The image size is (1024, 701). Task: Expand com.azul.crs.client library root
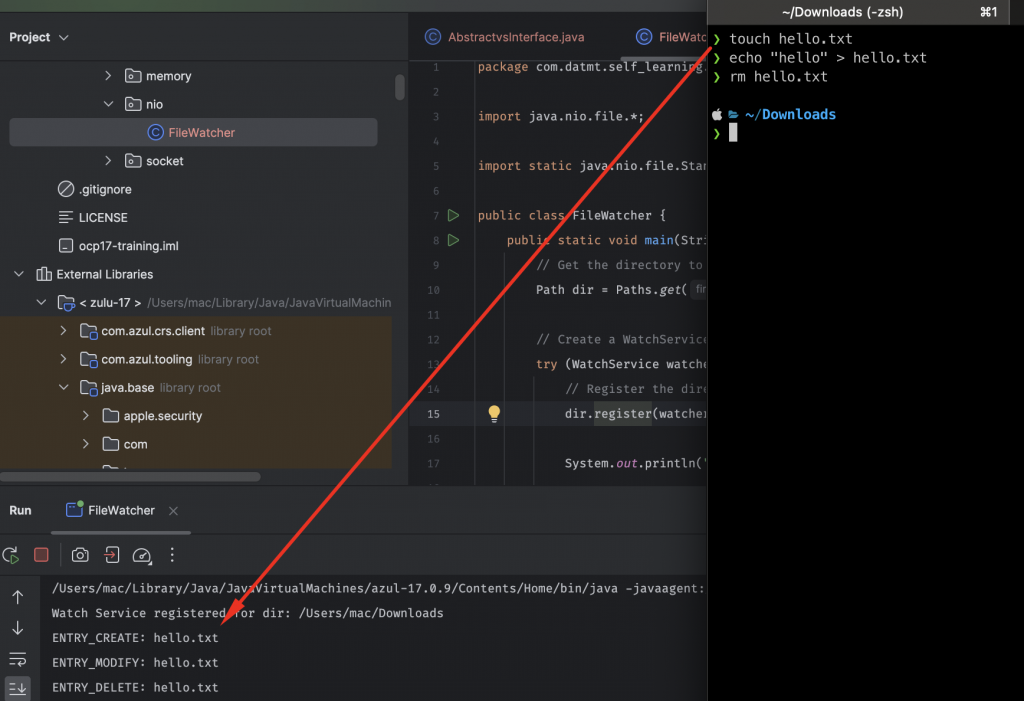click(63, 331)
